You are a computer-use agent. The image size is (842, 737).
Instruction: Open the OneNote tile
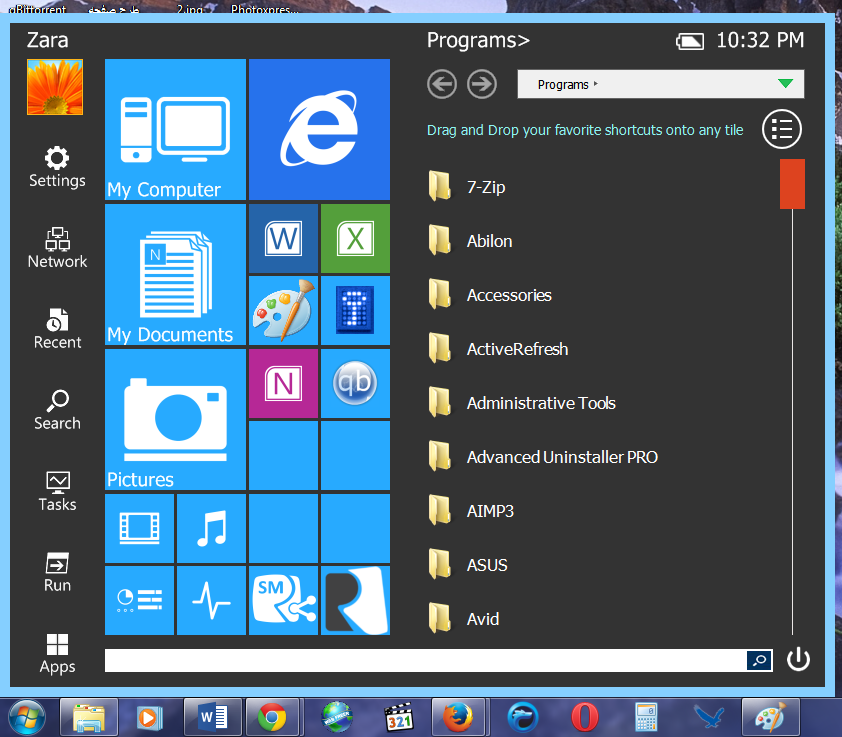[284, 384]
